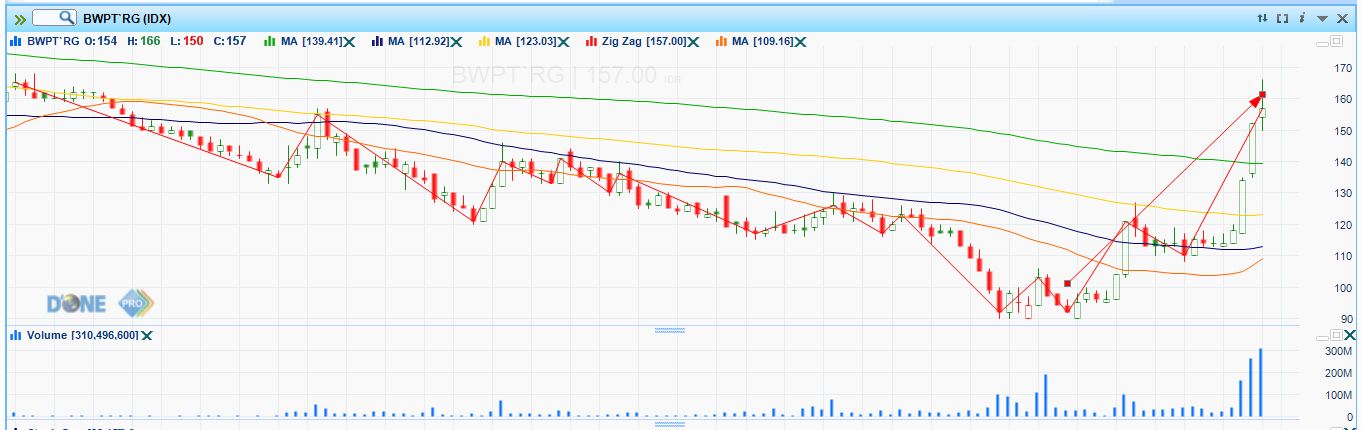Click the high price value H:166
1363x430 pixels.
(x=144, y=41)
